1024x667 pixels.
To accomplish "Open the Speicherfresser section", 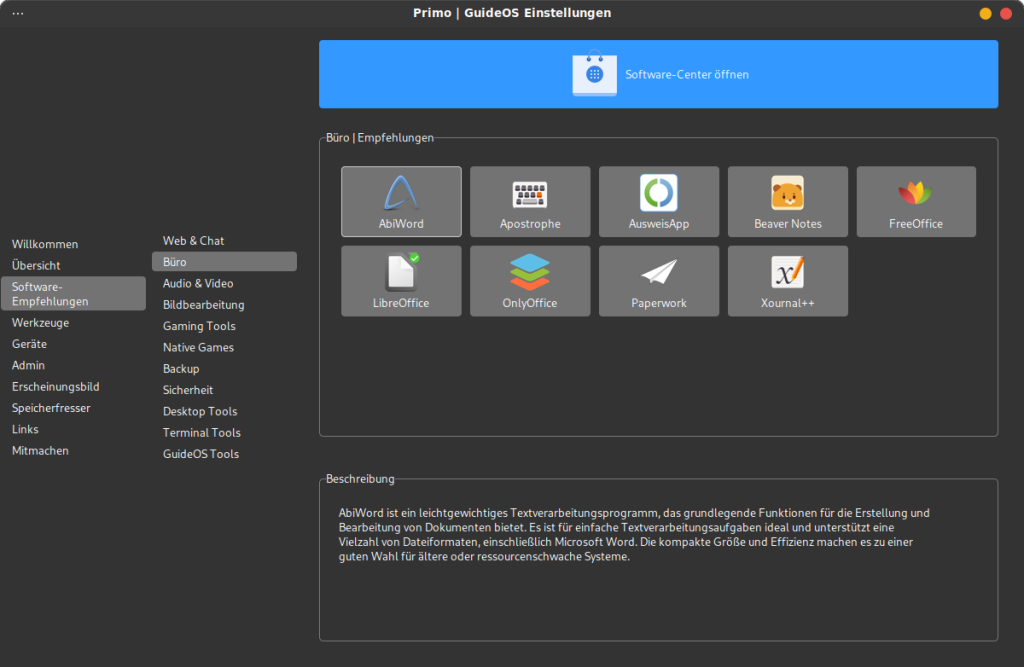I will coord(51,408).
